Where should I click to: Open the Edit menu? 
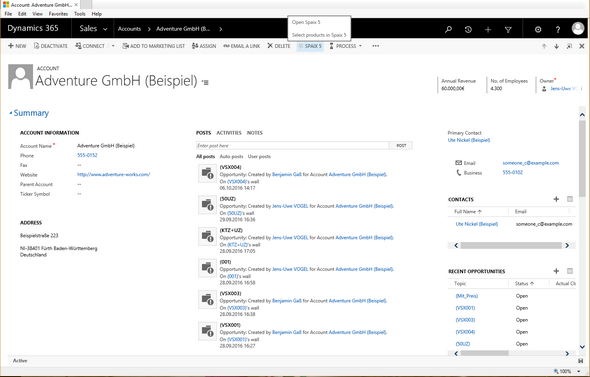tap(22, 14)
